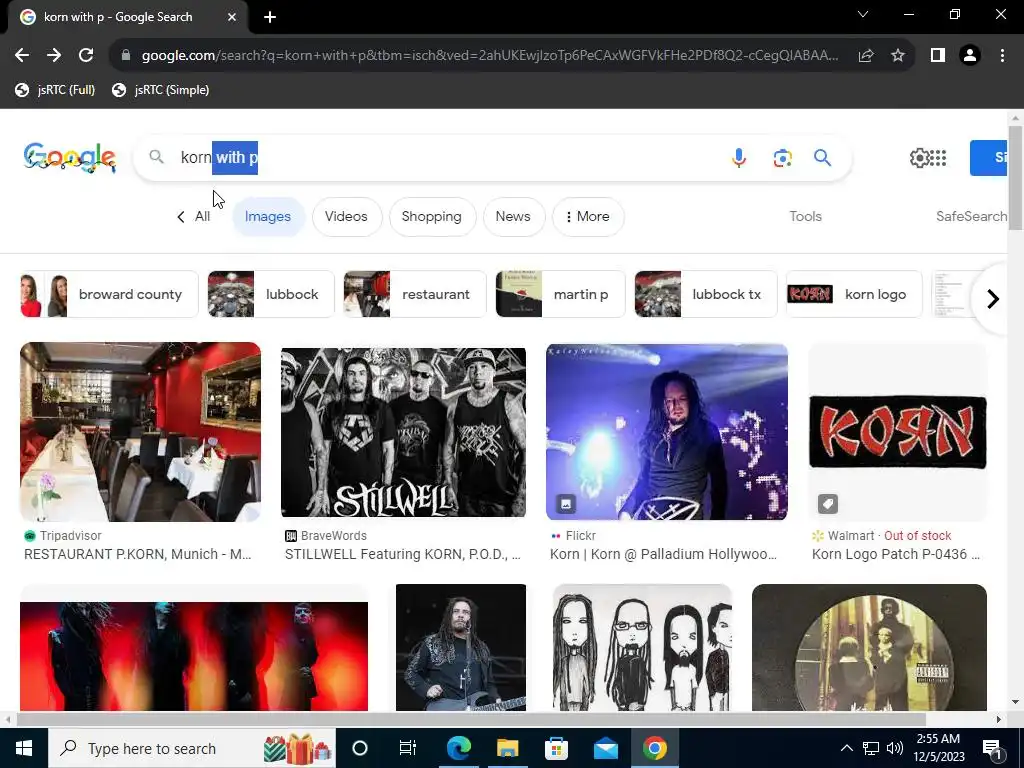The width and height of the screenshot is (1024, 768).
Task: Expand the More search options
Action: [588, 217]
